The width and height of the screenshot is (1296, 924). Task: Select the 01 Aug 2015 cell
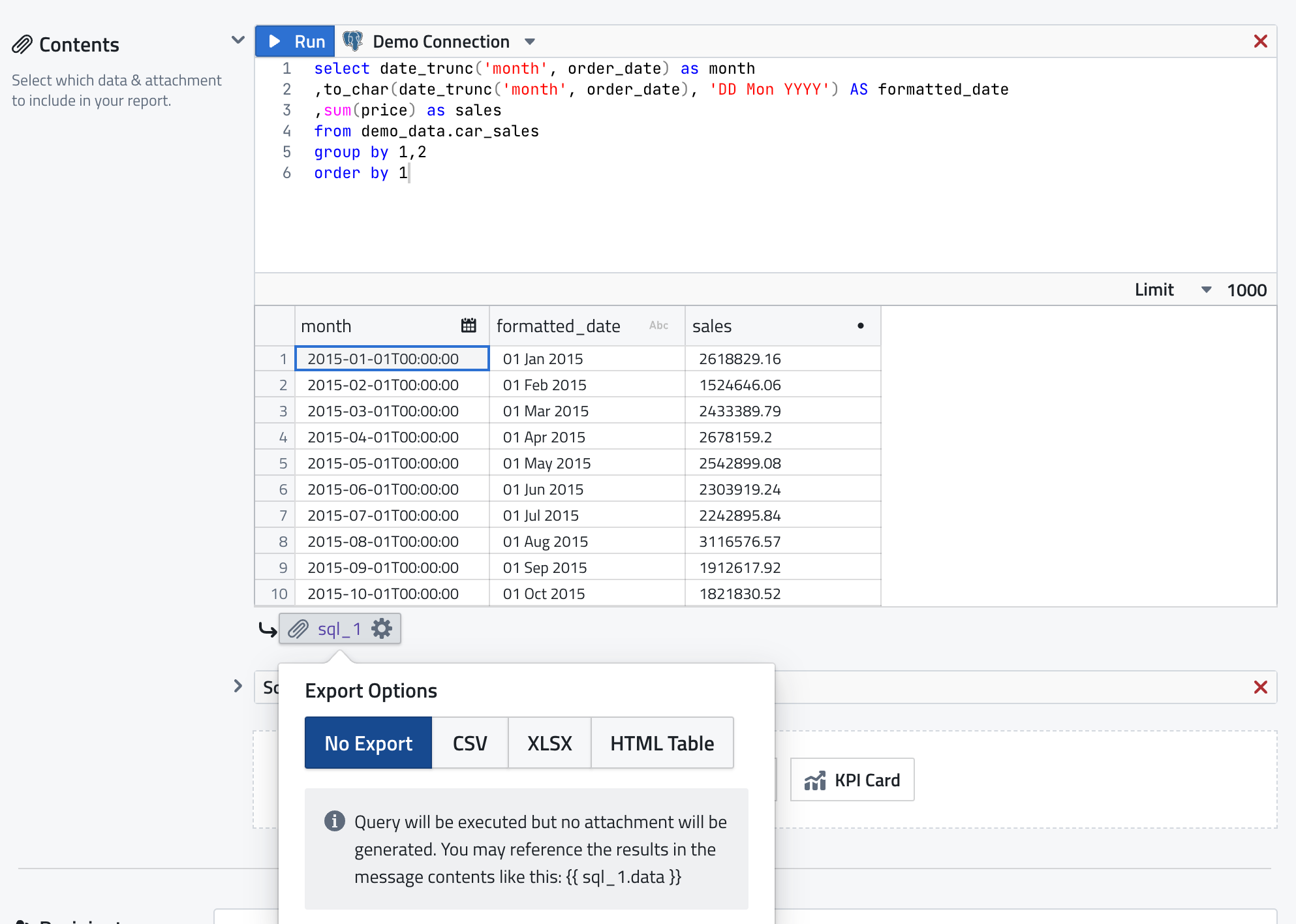coord(586,542)
